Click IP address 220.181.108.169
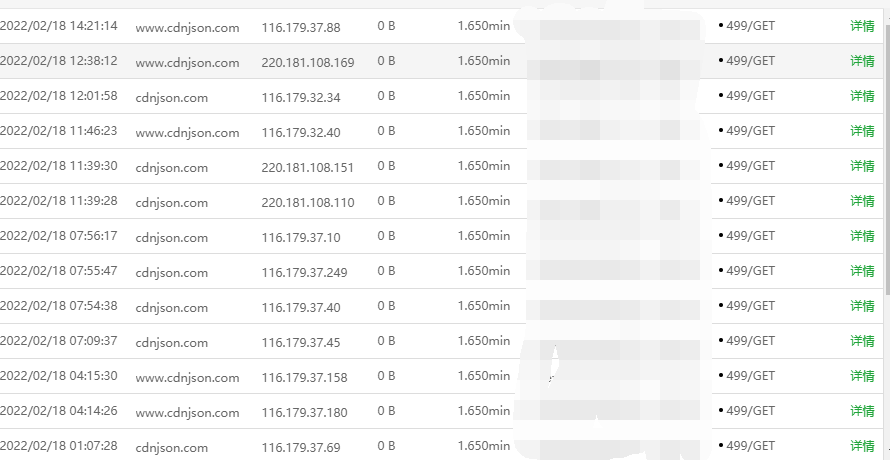 click(x=308, y=63)
